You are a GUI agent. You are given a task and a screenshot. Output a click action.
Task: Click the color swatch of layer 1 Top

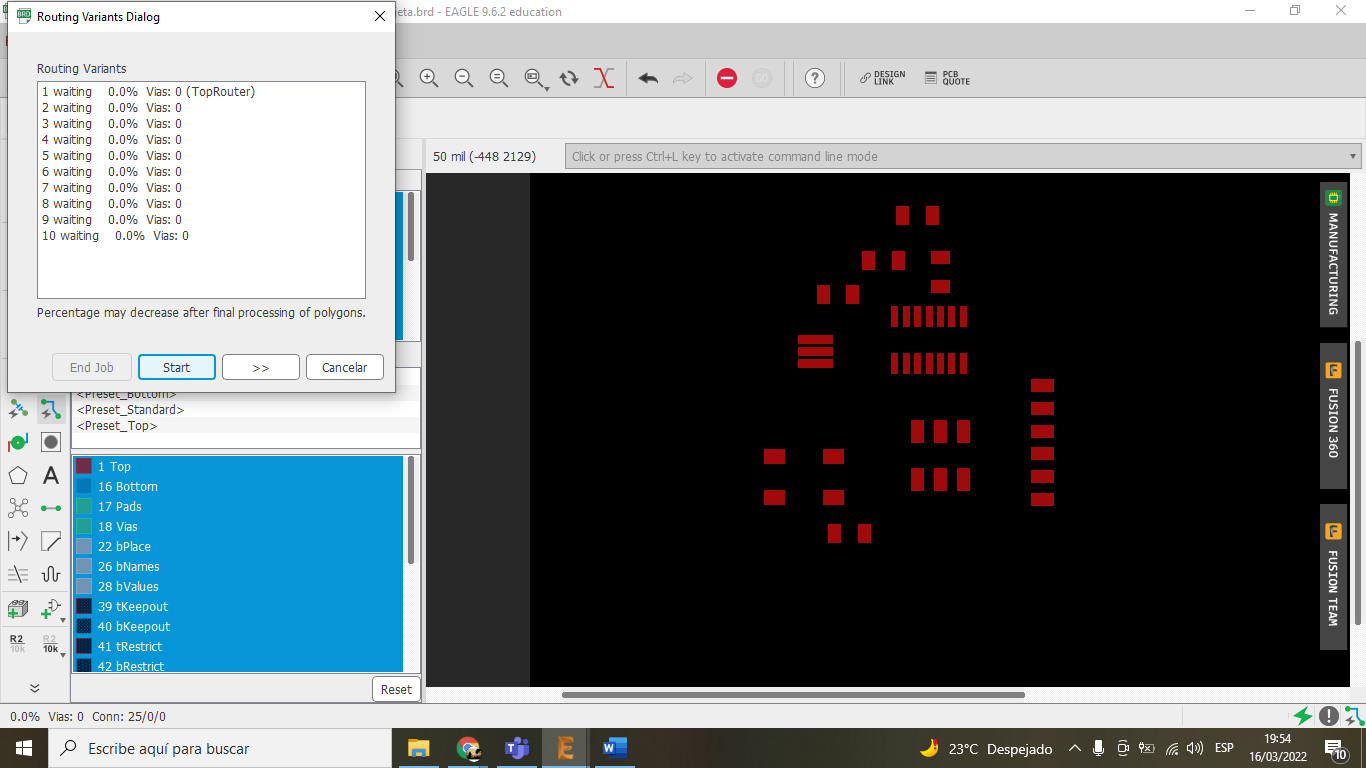coord(84,467)
